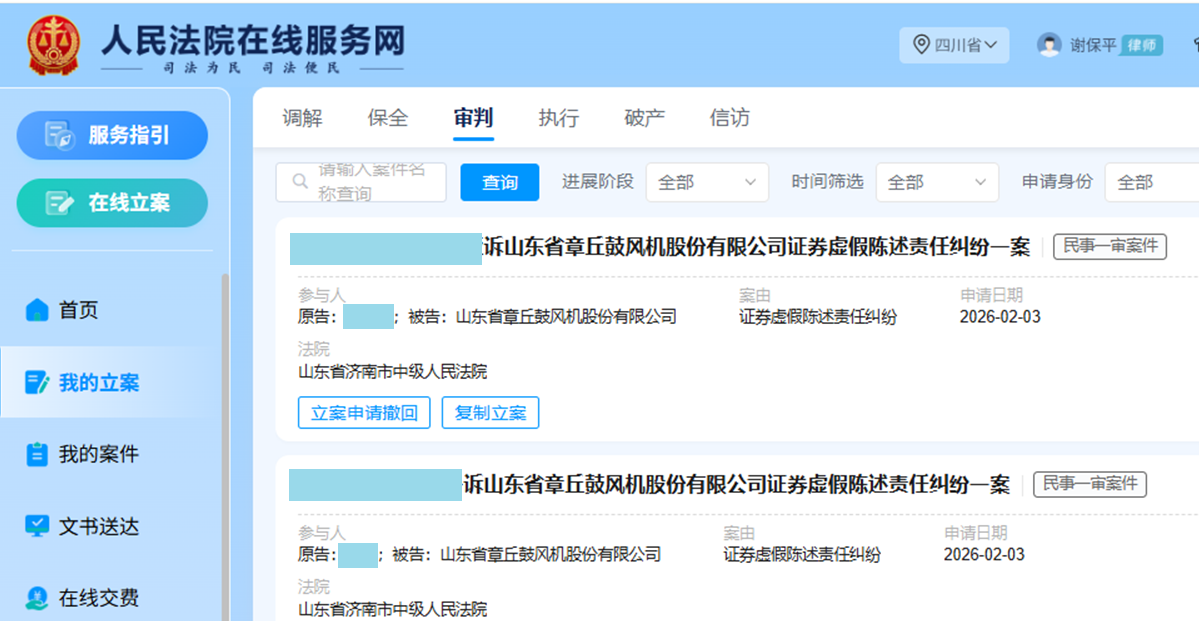The height and width of the screenshot is (621, 1199).
Task: Click the 文书送达 monitor icon
Action: [x=37, y=526]
